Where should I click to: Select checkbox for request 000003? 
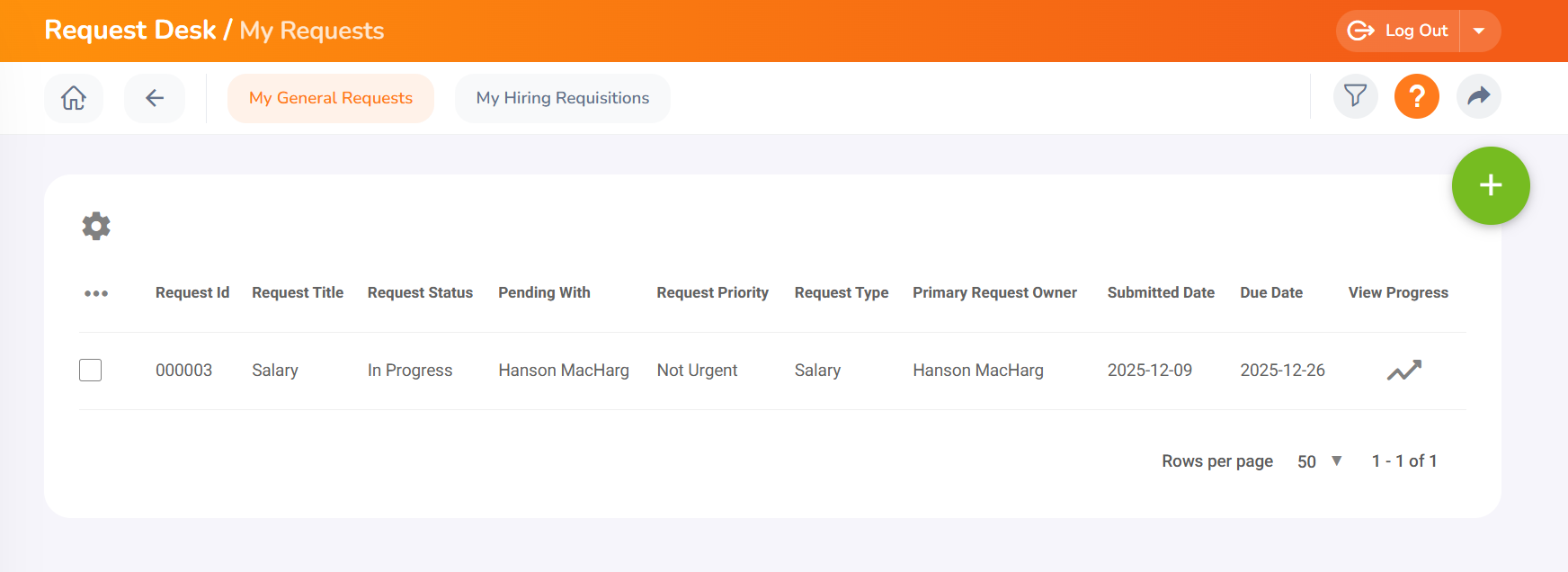91,371
